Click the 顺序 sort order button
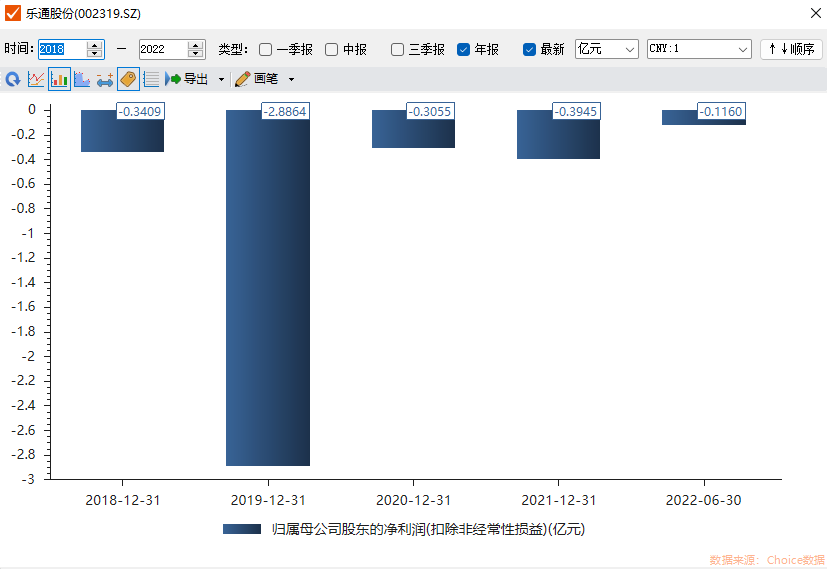The width and height of the screenshot is (827, 569). click(x=791, y=49)
